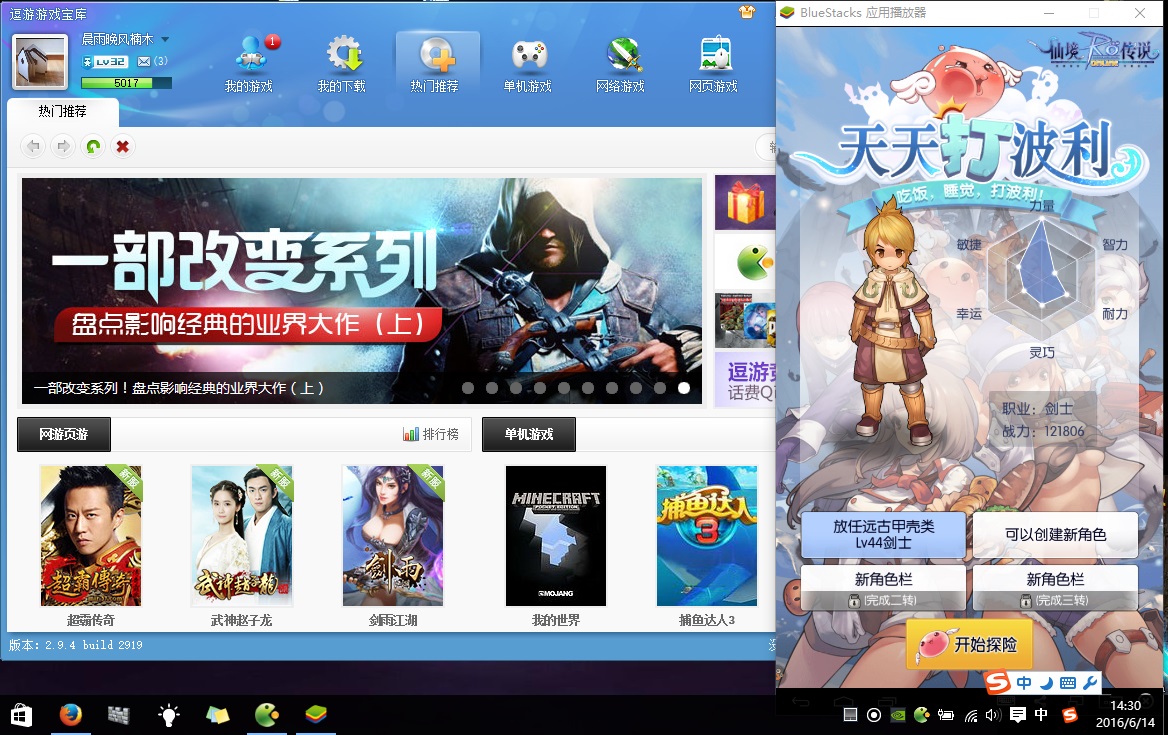The image size is (1168, 735).
Task: Open the 逗游 话费 promo banner
Action: pyautogui.click(x=745, y=379)
